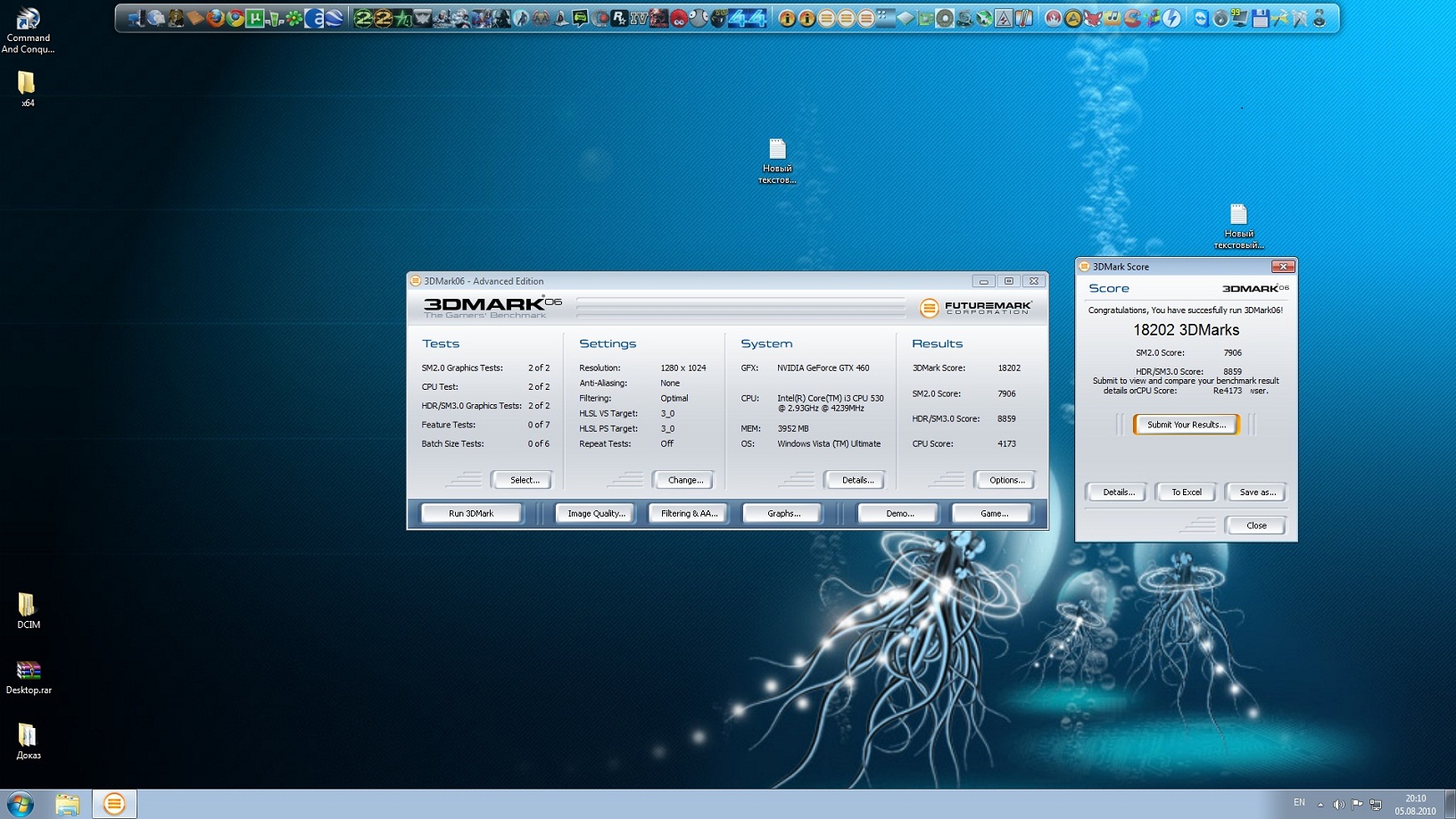Click the Game... button

[993, 513]
